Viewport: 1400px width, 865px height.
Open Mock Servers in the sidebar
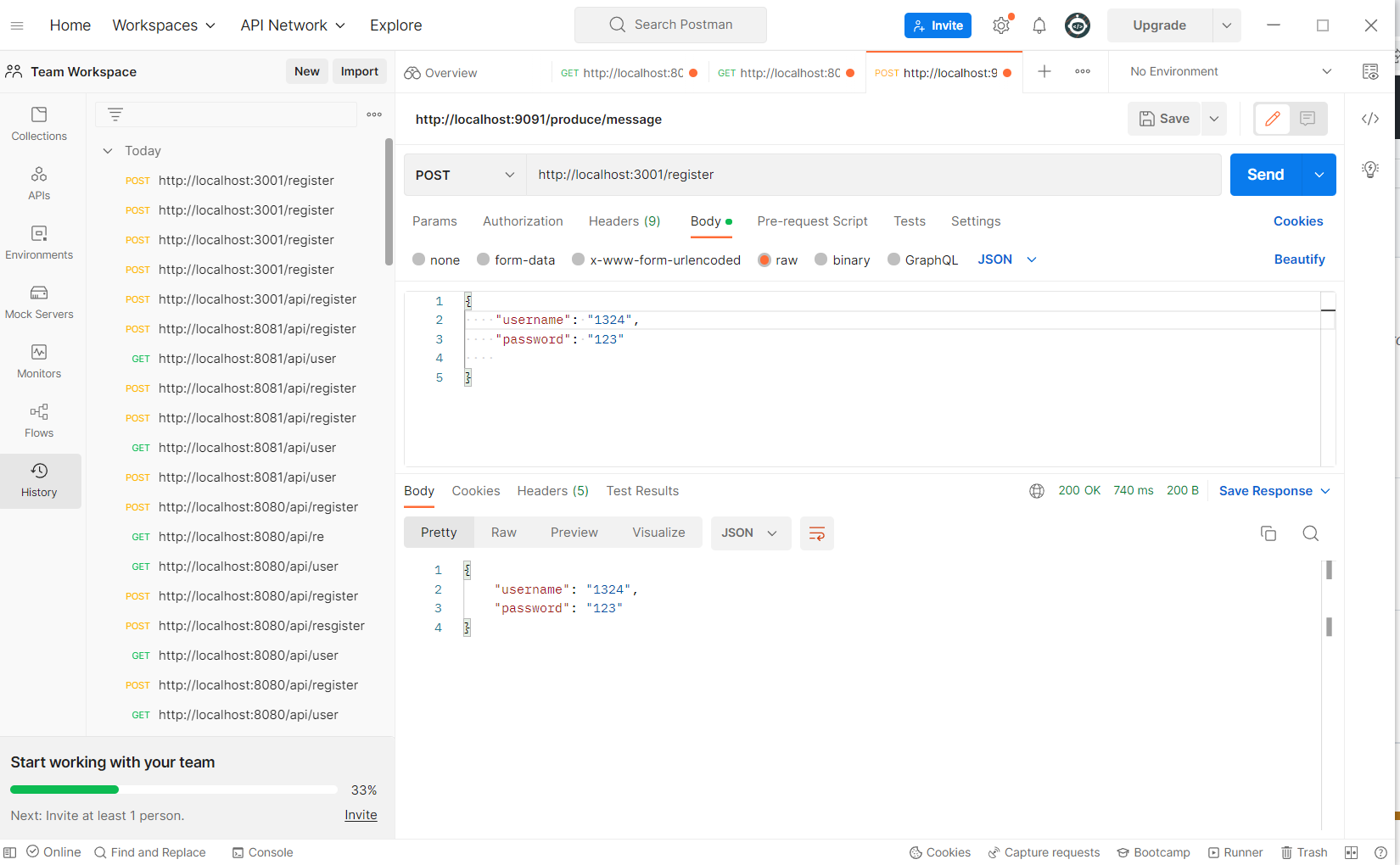pos(39,302)
